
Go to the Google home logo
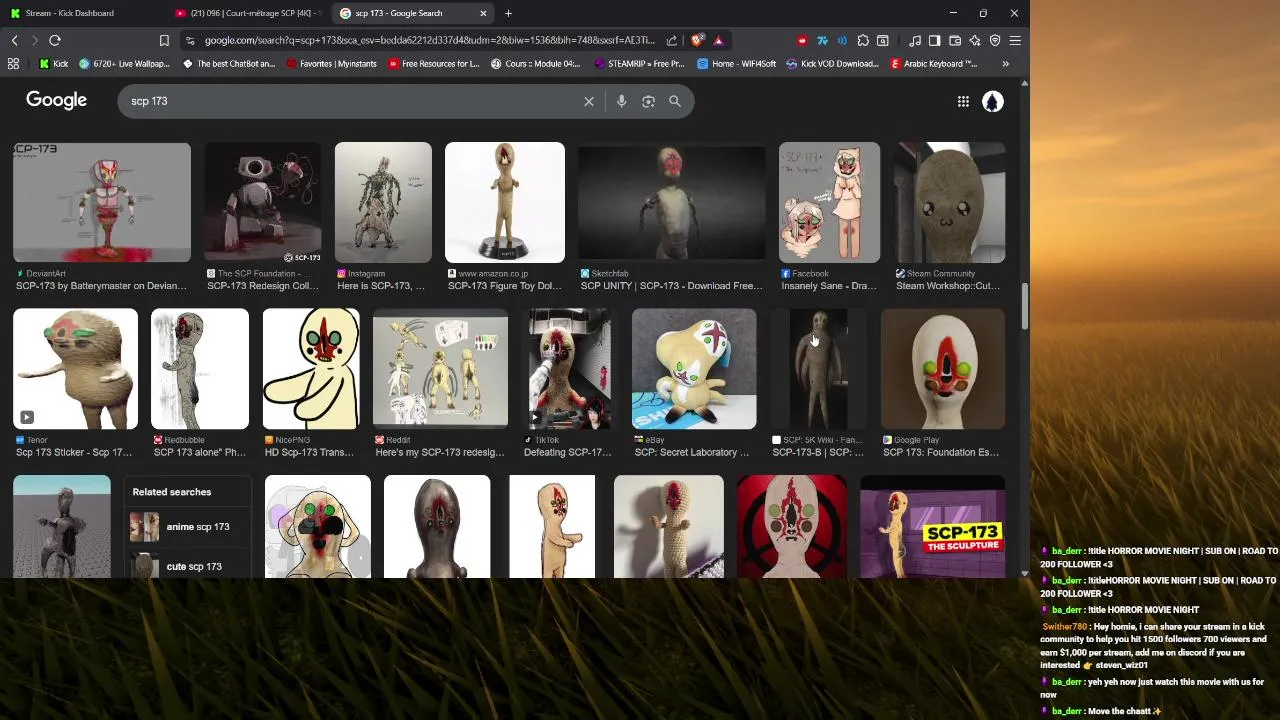pos(56,100)
